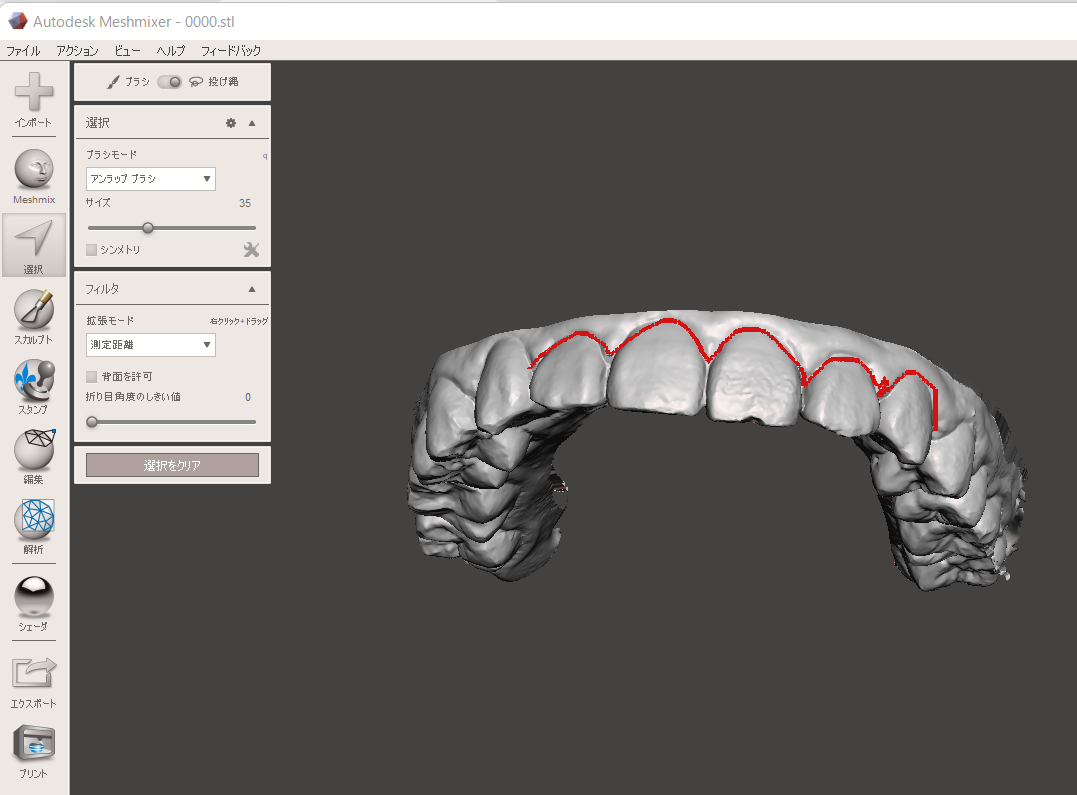Image resolution: width=1077 pixels, height=795 pixels.
Task: Toggle the ブラシ / 投げ縄 mode switch
Action: 170,82
